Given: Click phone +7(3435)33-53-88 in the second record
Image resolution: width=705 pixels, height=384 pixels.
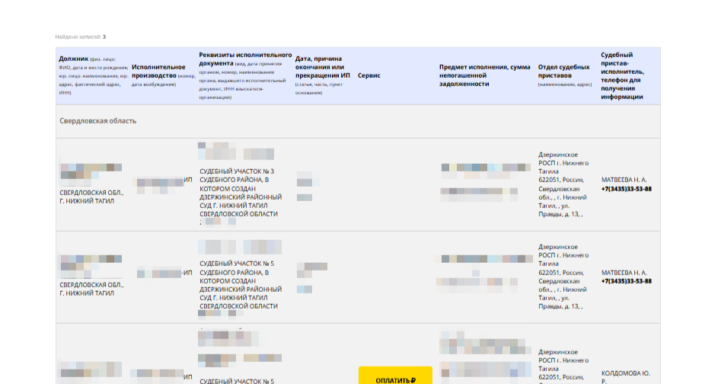Looking at the screenshot, I should [626, 281].
